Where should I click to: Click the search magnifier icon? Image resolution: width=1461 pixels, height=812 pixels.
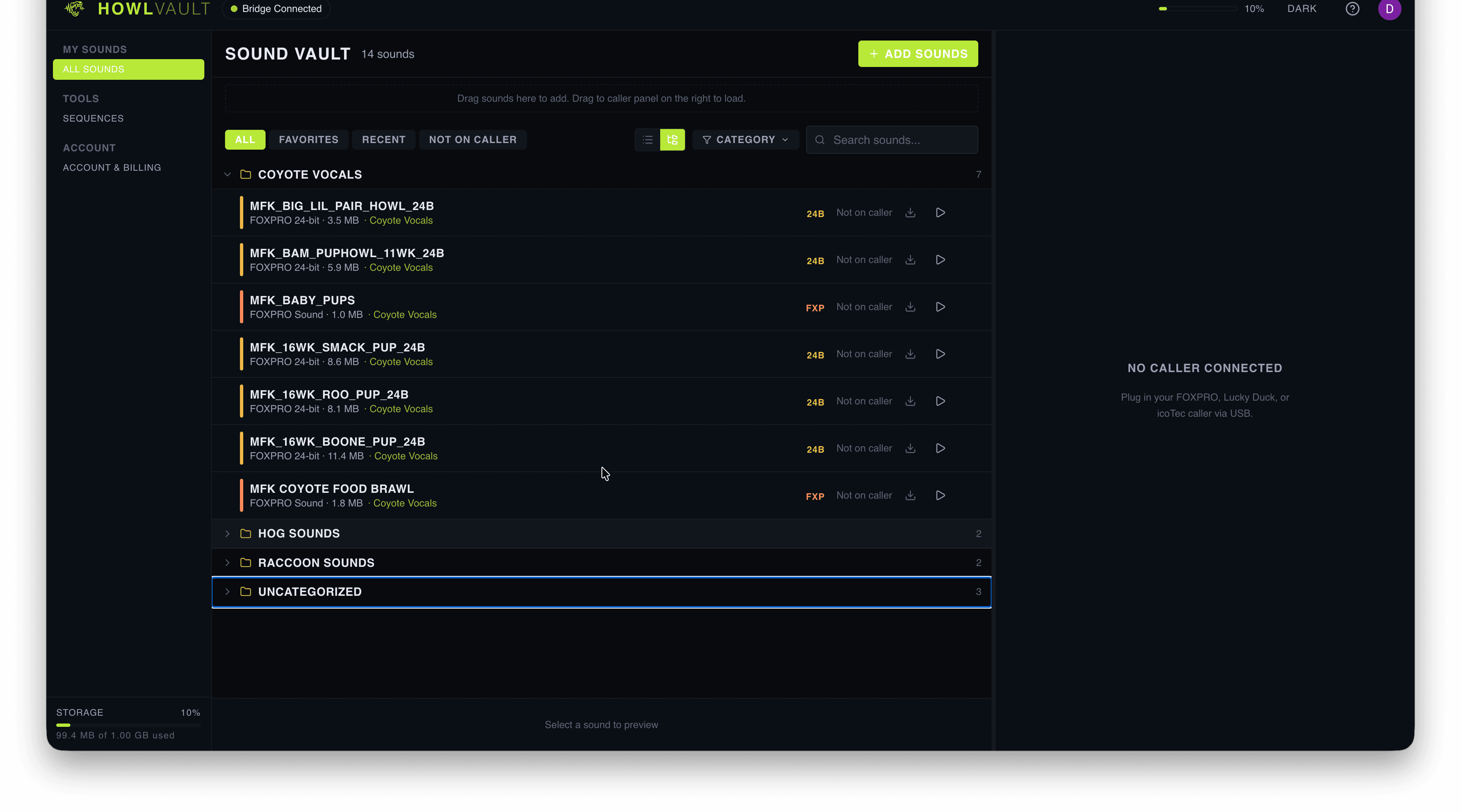(819, 139)
